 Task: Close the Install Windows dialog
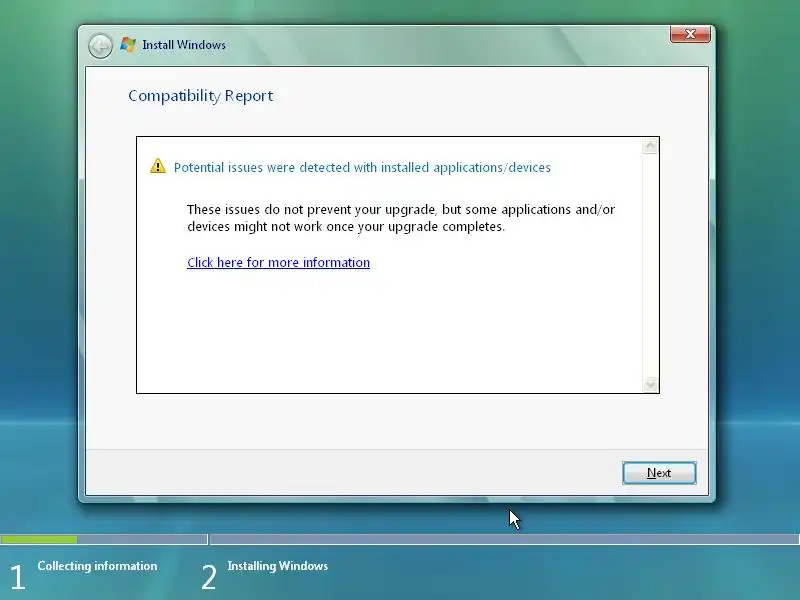point(690,34)
